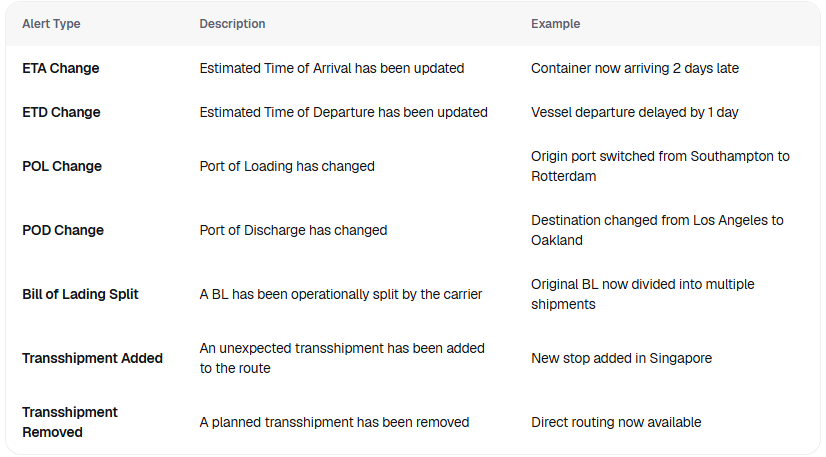Select the Transshipment Removed row label
The height and width of the screenshot is (457, 826).
70,422
